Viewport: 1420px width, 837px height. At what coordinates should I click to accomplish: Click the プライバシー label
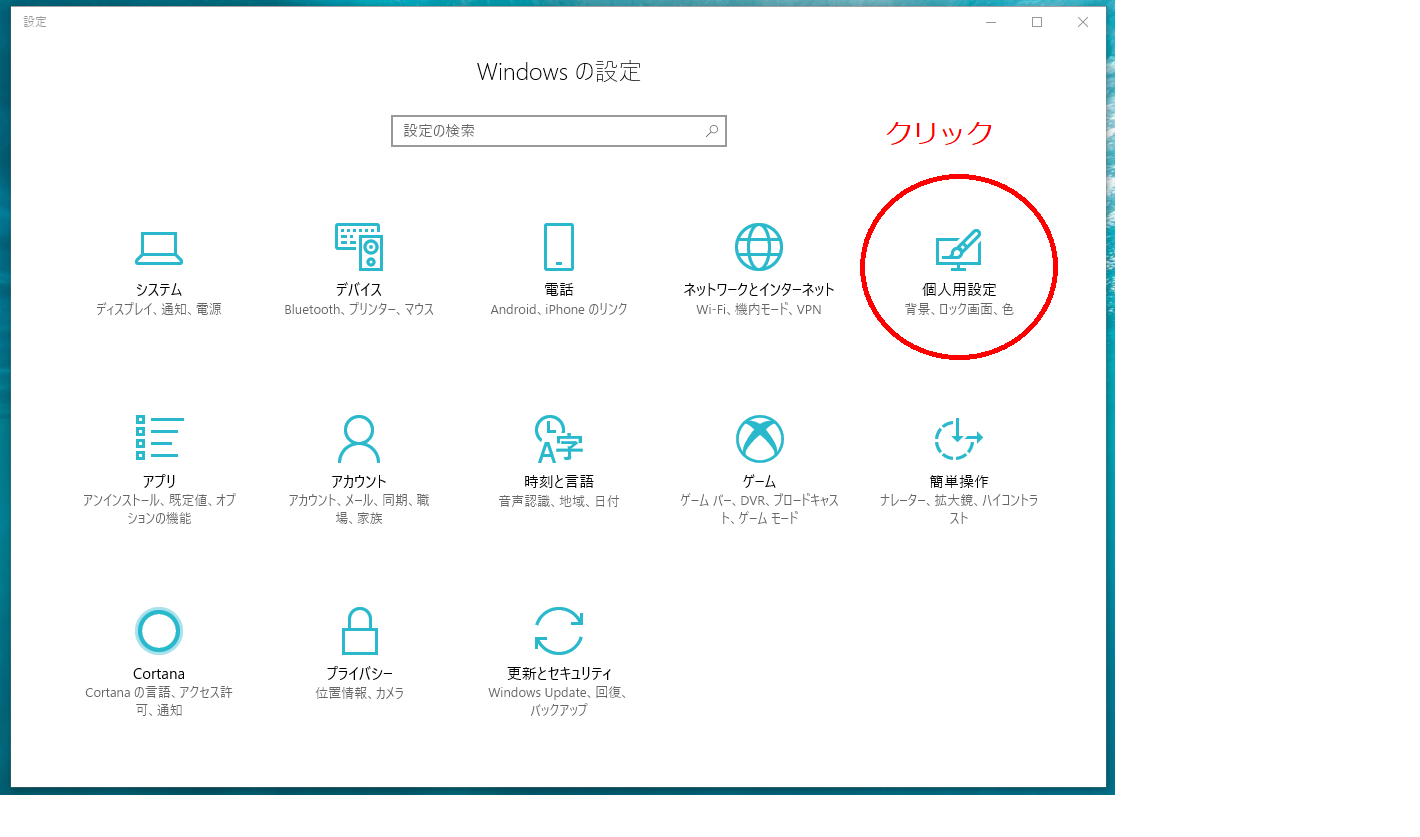[x=359, y=674]
